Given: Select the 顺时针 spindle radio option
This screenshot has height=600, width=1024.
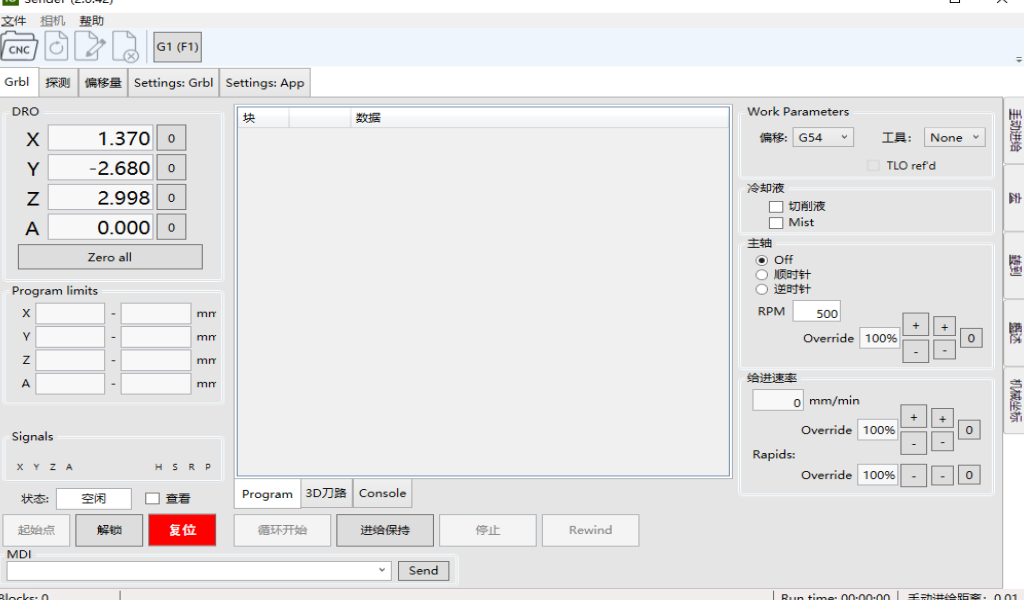Looking at the screenshot, I should (762, 274).
